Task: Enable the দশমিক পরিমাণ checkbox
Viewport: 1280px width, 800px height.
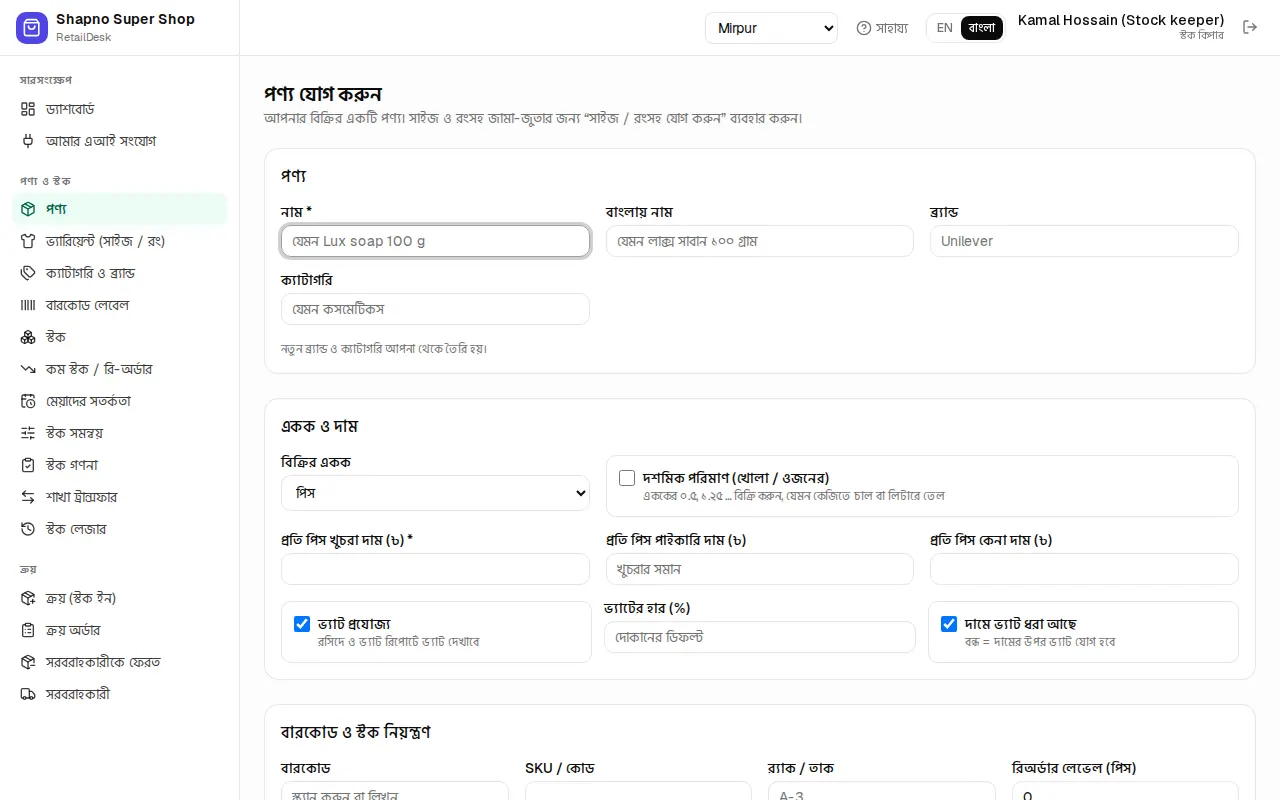Action: pyautogui.click(x=627, y=478)
